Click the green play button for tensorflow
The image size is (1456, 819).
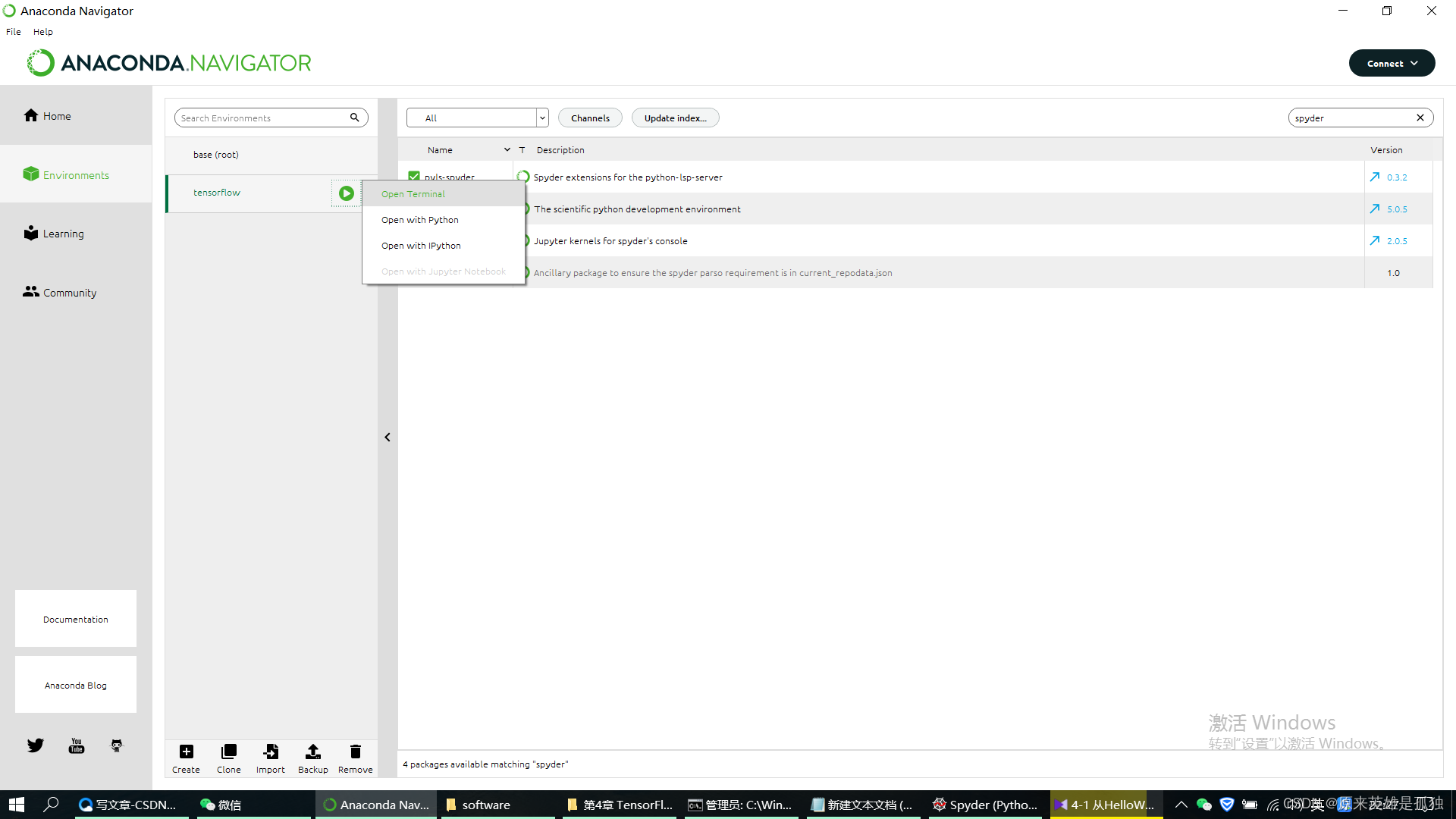346,193
